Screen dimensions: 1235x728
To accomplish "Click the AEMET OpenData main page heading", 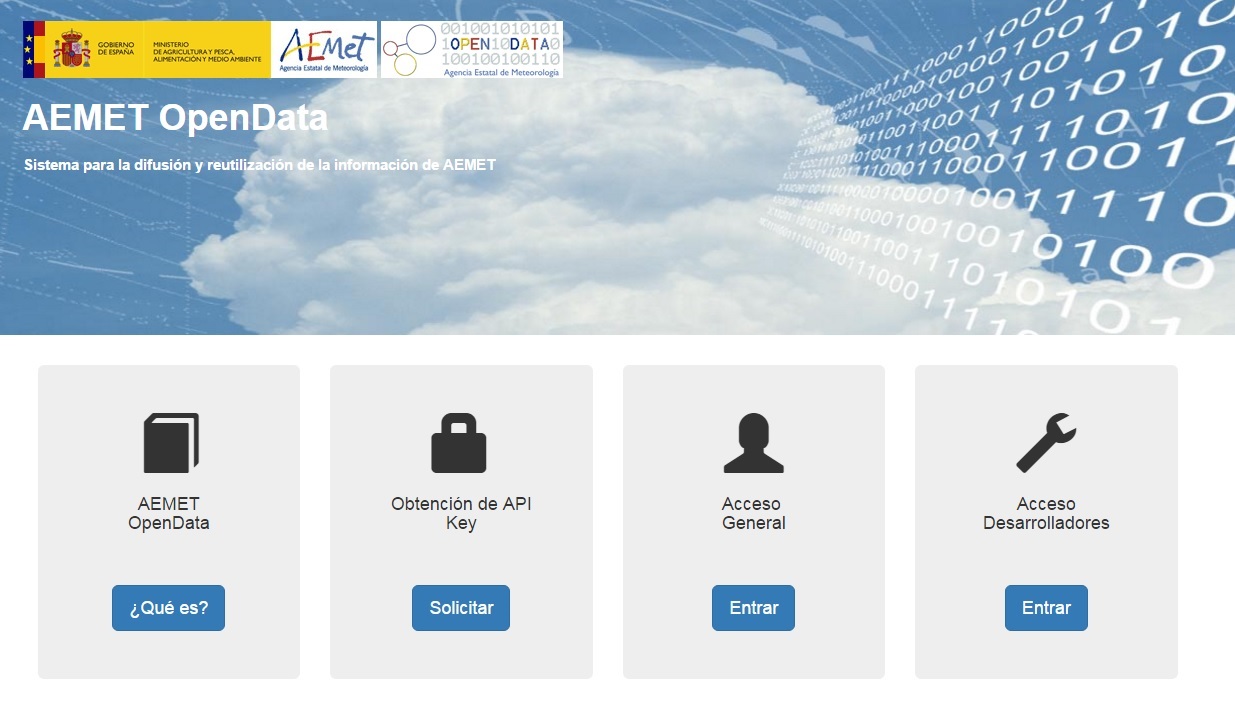I will tap(175, 118).
